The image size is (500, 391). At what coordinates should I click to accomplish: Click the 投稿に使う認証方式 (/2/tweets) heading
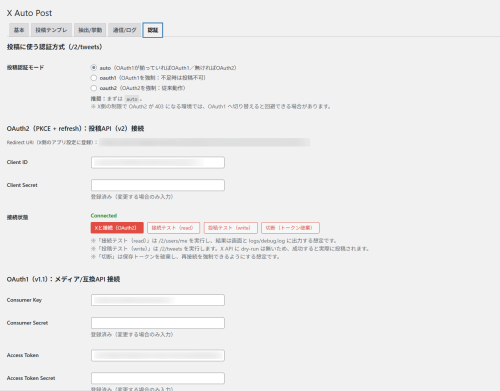click(x=54, y=47)
